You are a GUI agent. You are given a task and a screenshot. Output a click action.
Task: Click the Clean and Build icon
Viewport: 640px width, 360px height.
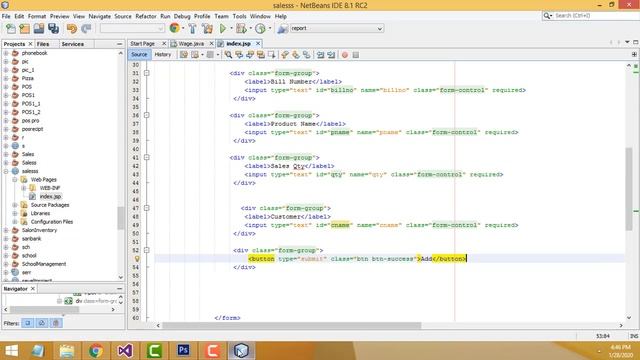[207, 29]
